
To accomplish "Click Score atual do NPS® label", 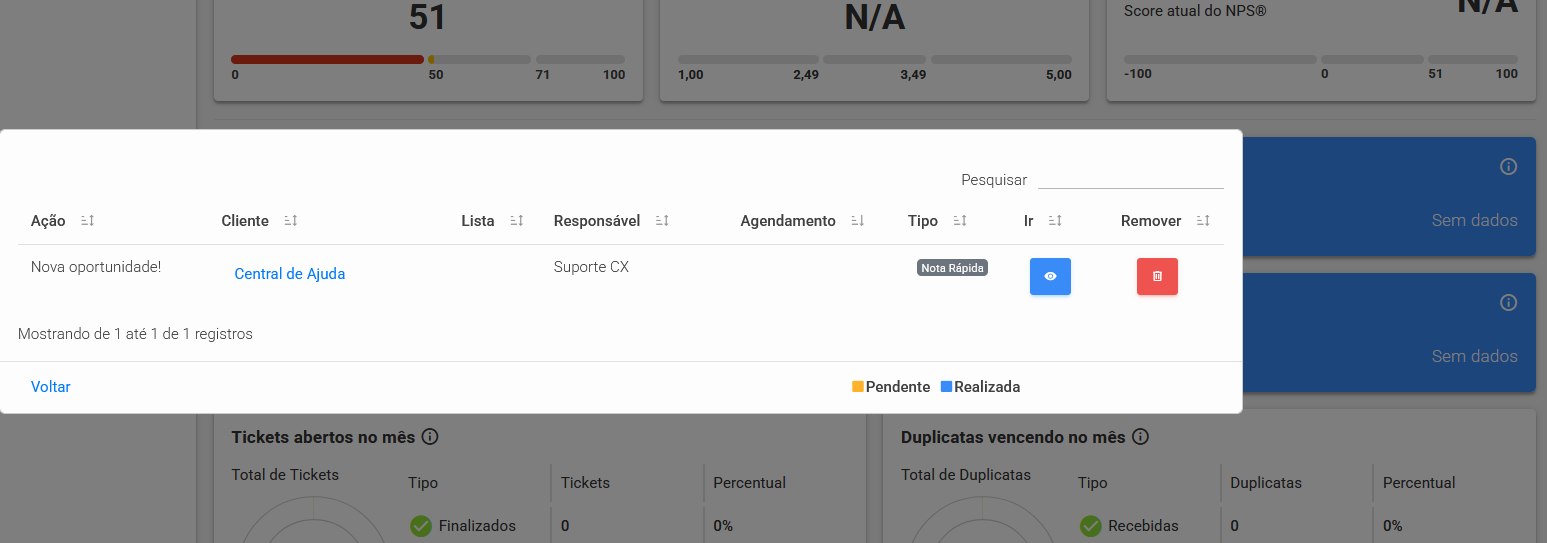I will [1196, 11].
